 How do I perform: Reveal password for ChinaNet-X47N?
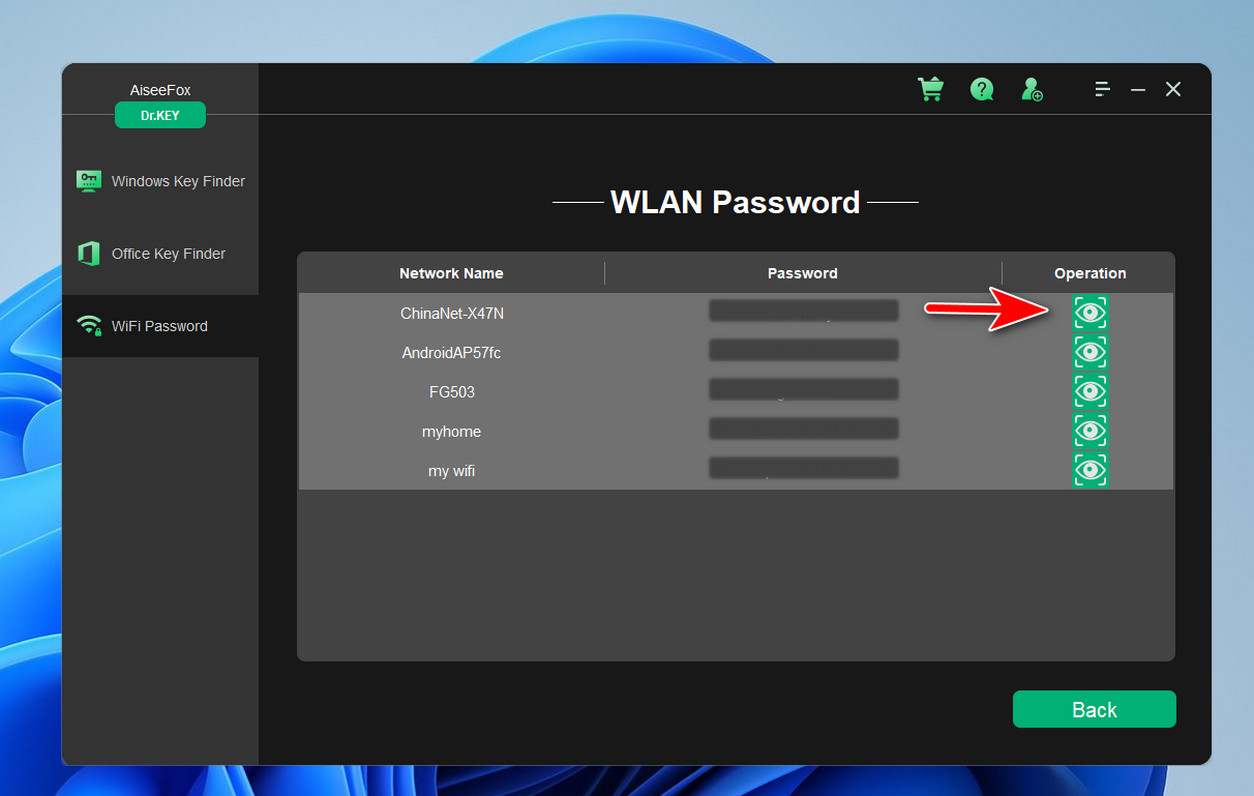[x=1090, y=313]
